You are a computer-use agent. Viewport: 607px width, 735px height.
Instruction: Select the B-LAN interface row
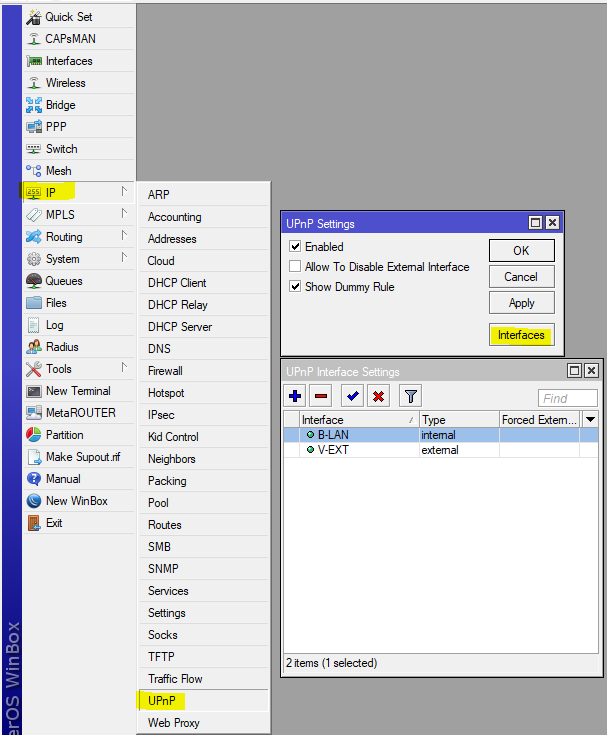click(441, 435)
